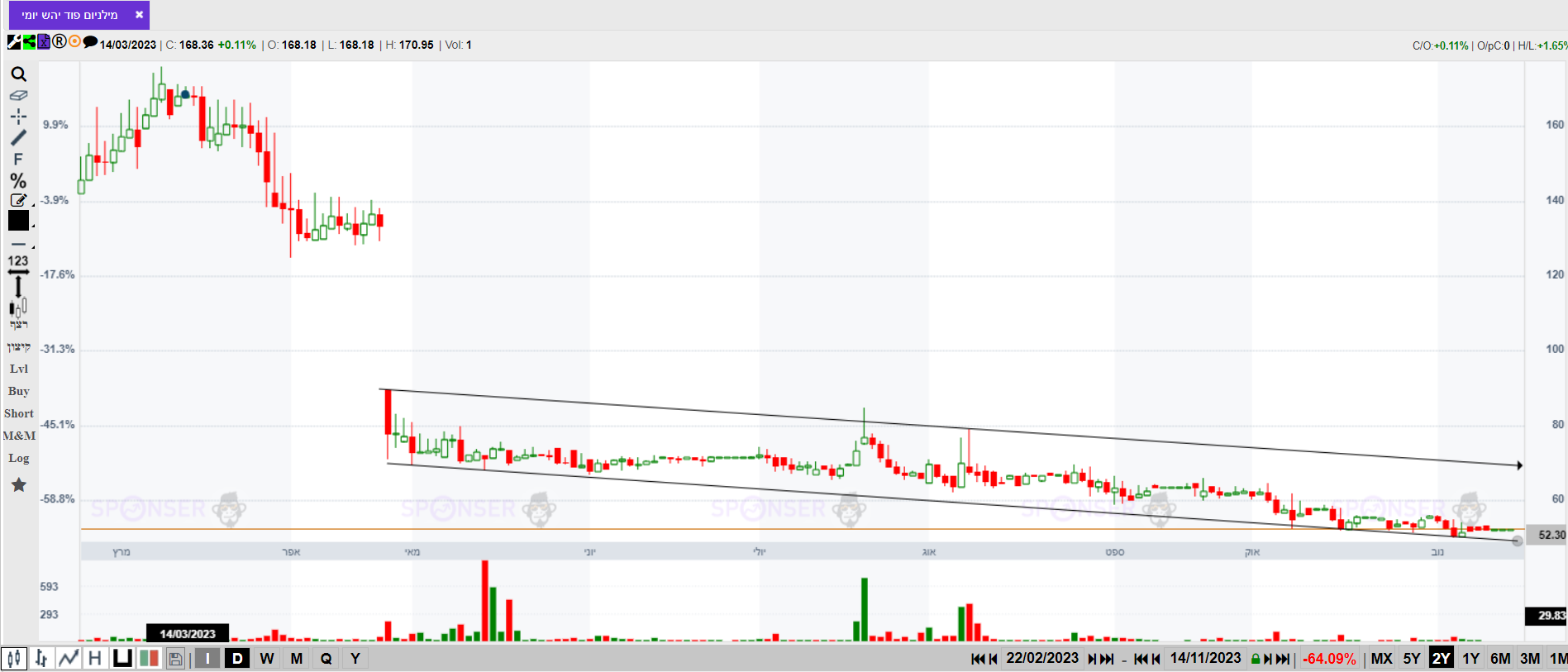The image size is (1568, 672).
Task: Select the quarterly Q timeframe
Action: click(326, 658)
